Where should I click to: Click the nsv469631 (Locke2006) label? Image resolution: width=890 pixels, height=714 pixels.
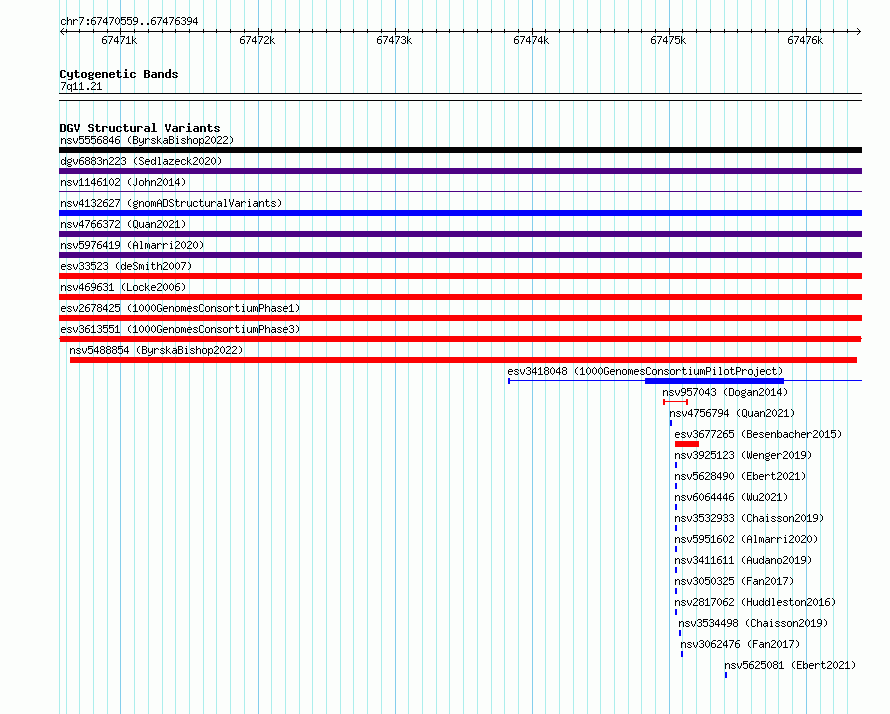coord(123,287)
